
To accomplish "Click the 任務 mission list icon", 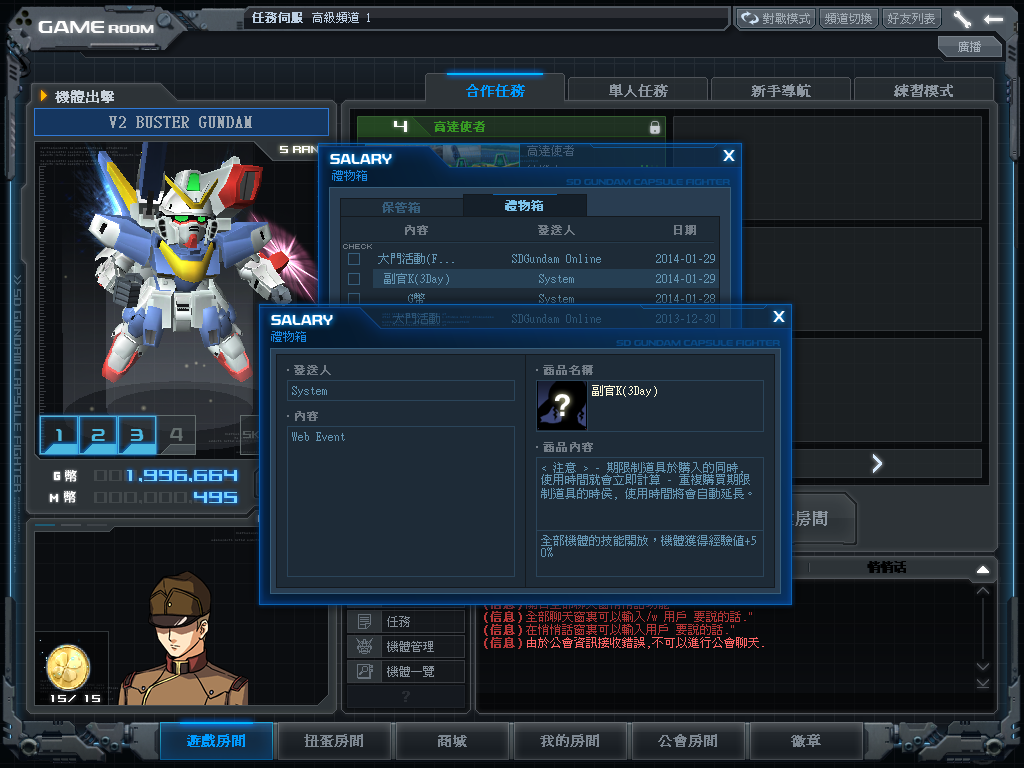I will [364, 622].
